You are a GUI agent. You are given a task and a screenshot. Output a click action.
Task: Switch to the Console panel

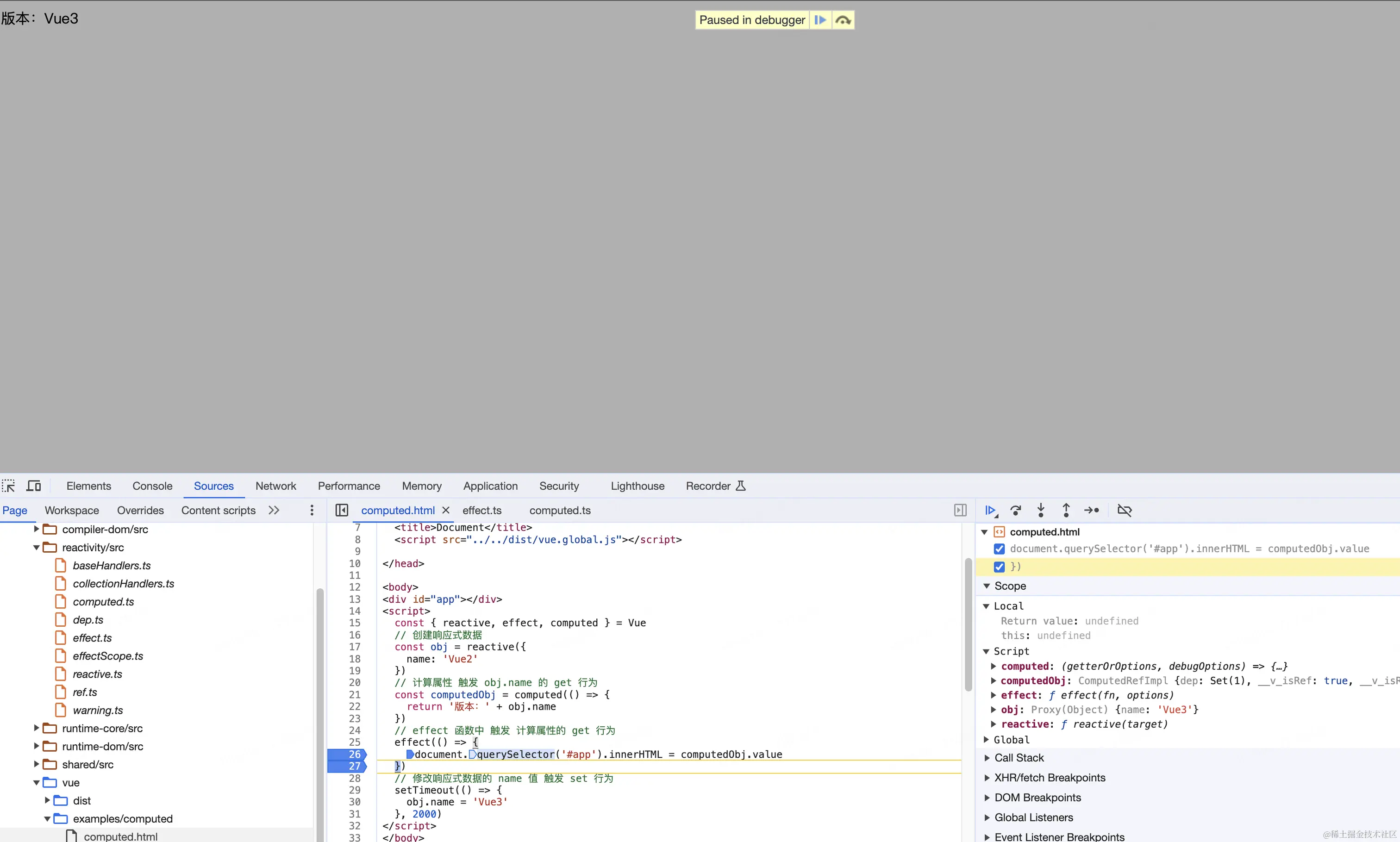click(x=152, y=486)
